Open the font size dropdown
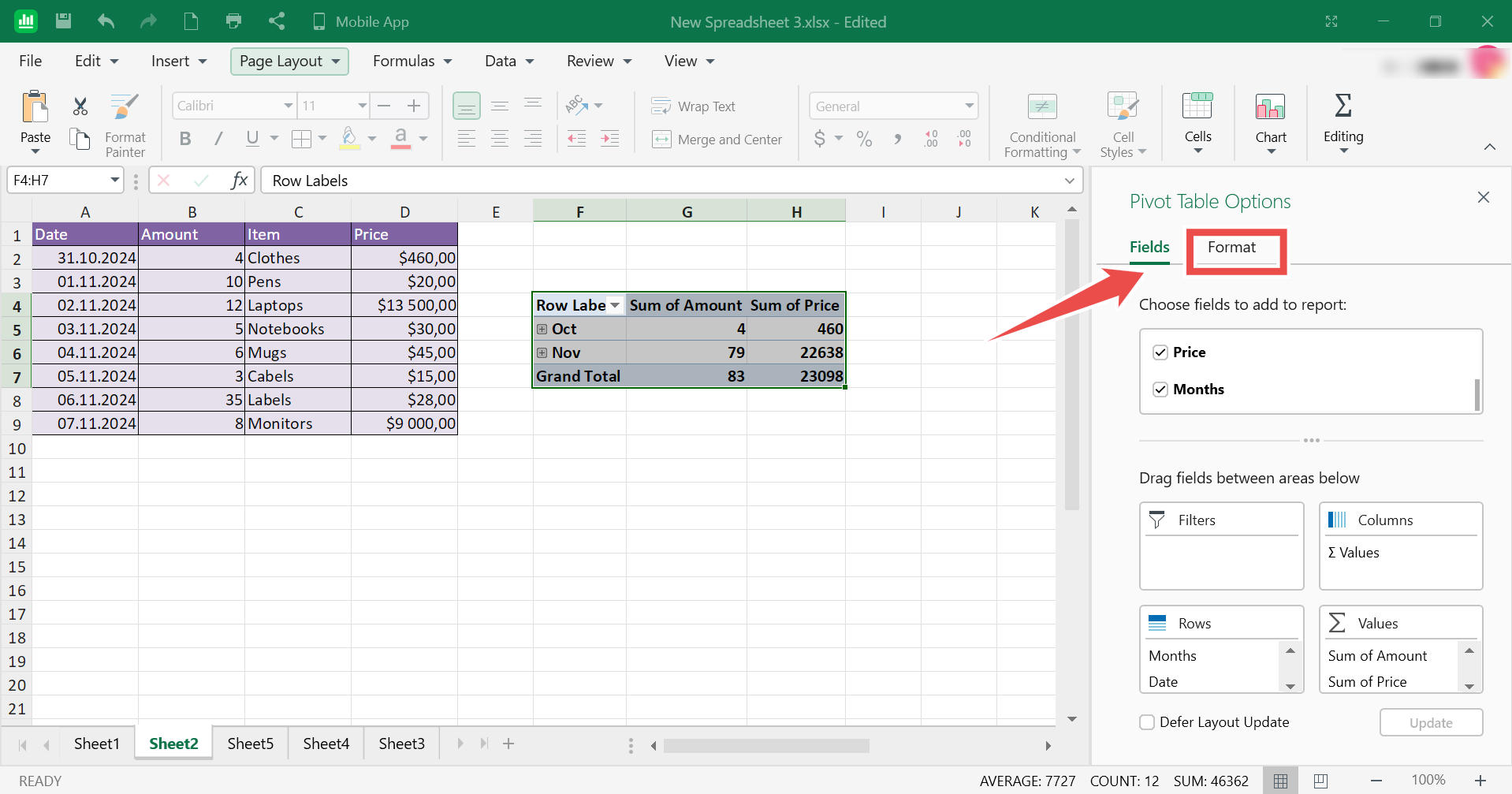1512x794 pixels. tap(363, 106)
